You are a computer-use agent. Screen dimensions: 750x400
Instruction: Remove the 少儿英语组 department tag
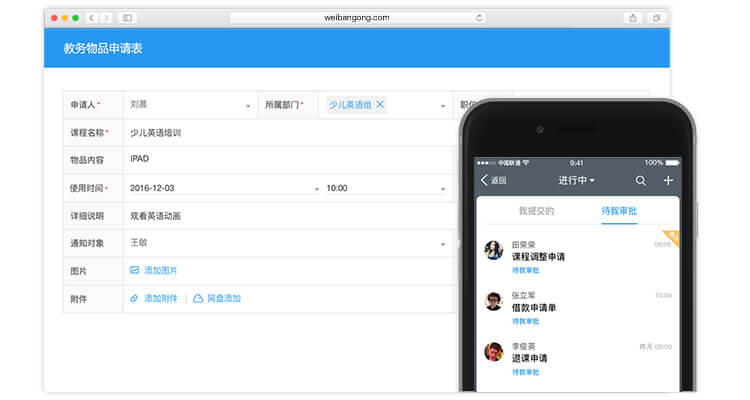coord(380,104)
